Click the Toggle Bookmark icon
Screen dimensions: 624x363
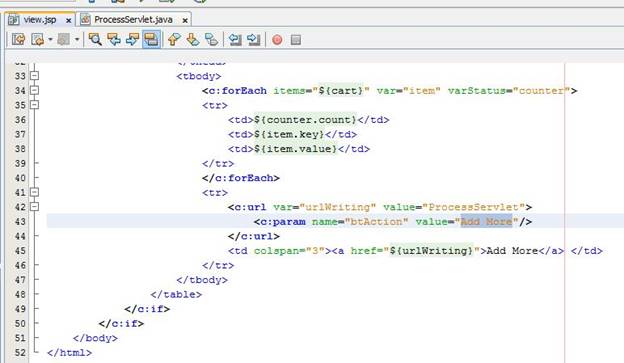[x=211, y=39]
